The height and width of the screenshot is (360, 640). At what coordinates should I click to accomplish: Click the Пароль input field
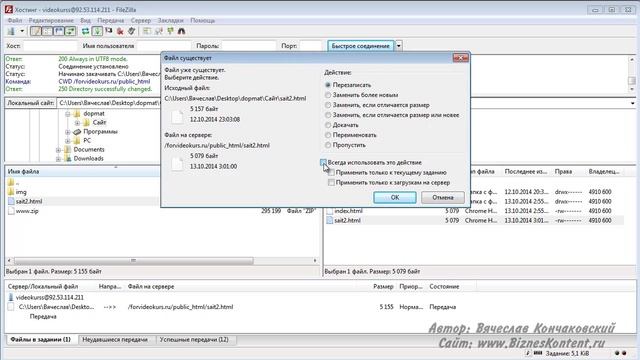tap(249, 46)
